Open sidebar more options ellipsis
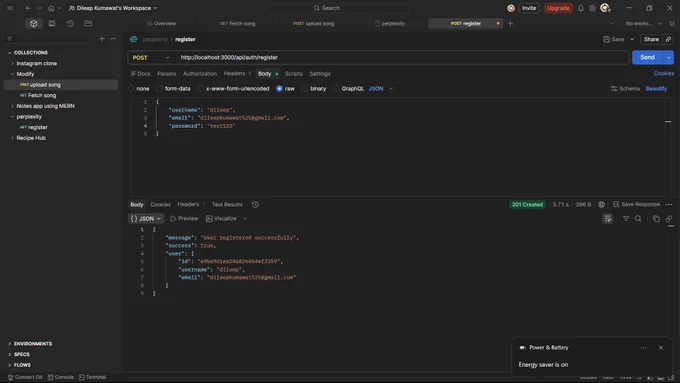This screenshot has width=680, height=383. [113, 39]
